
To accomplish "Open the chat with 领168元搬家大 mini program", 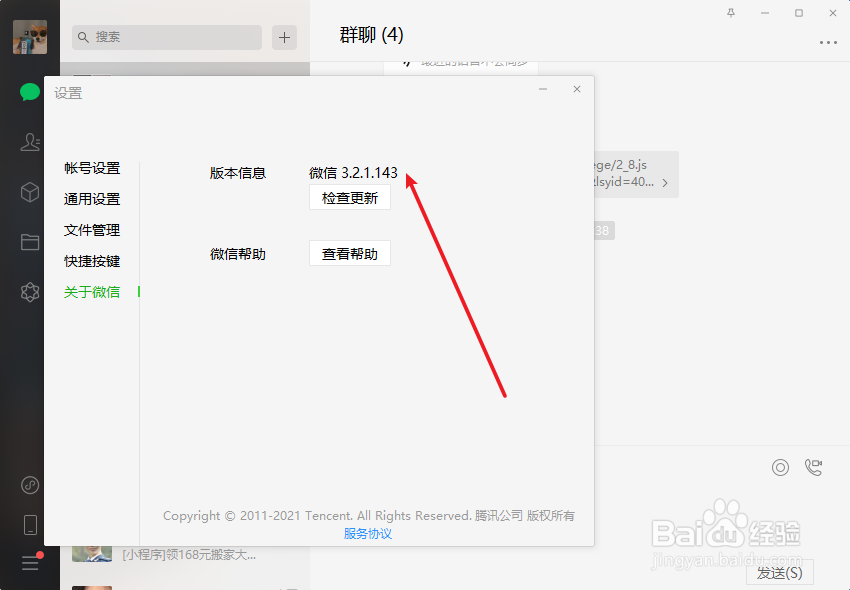I will pos(185,555).
